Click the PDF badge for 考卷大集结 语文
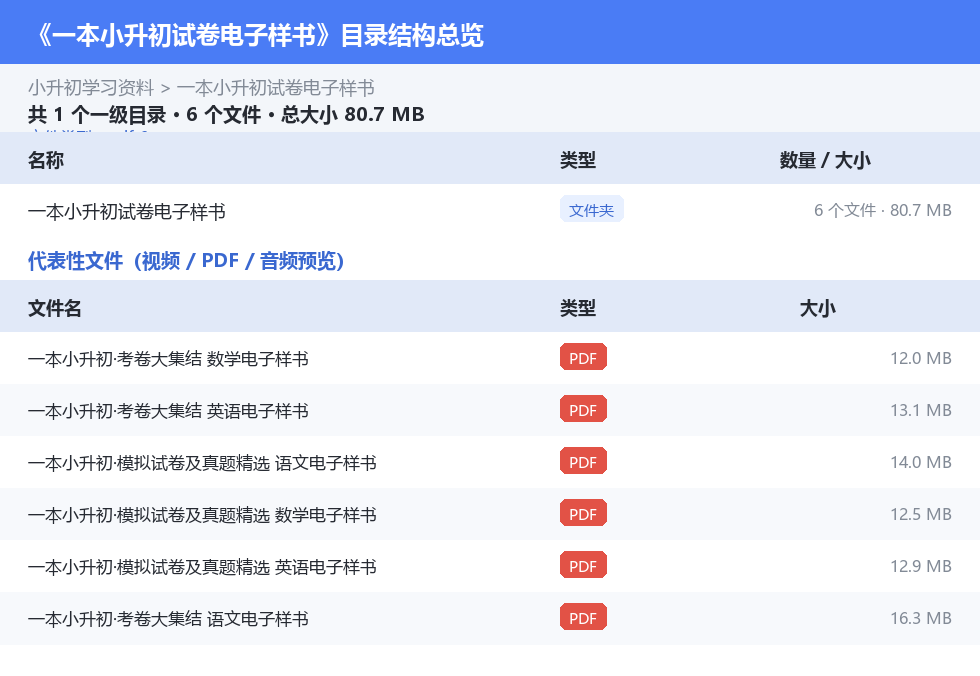Screen dimensions: 980x676 click(x=583, y=617)
